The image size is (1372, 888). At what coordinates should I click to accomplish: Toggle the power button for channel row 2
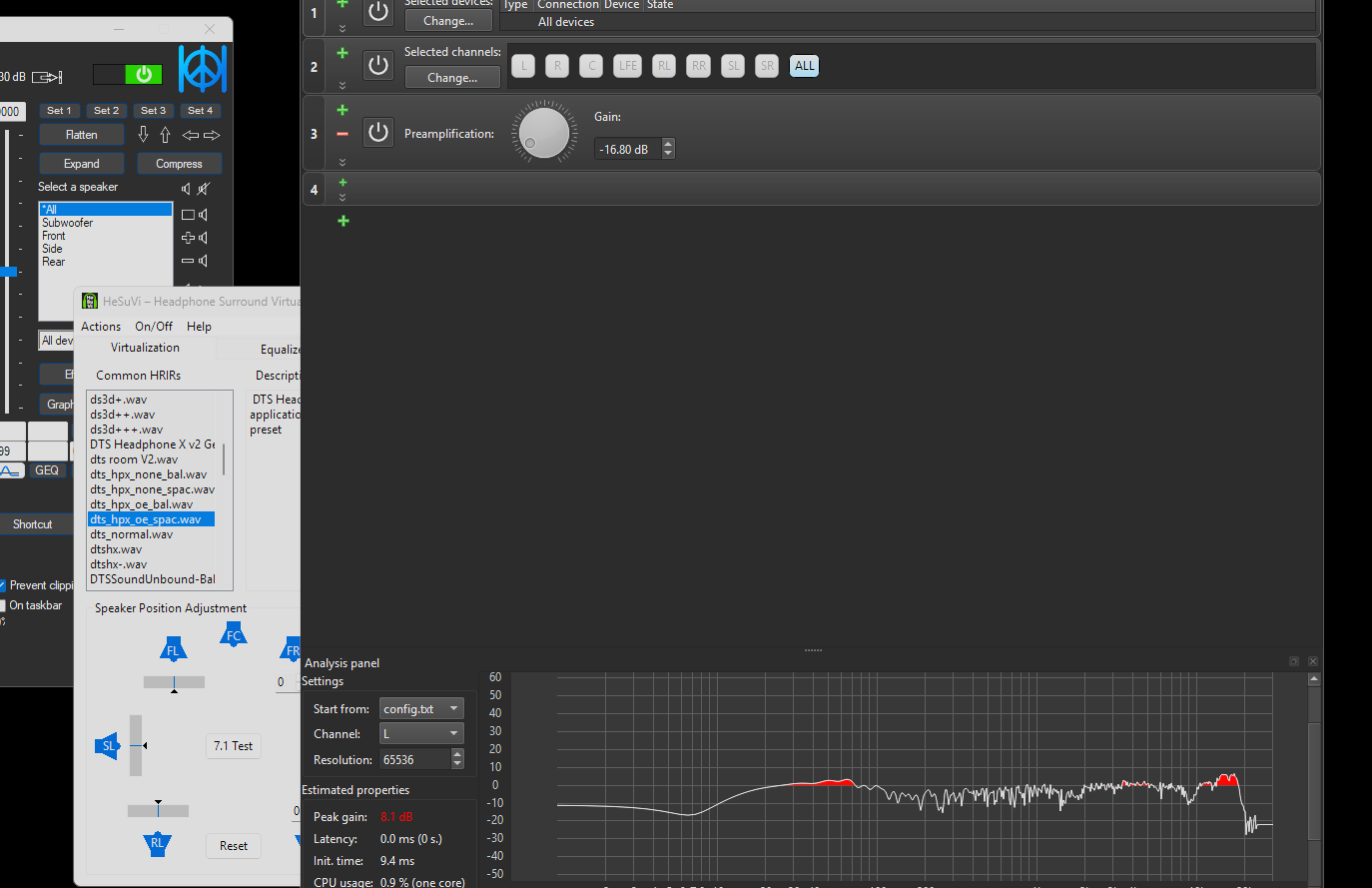pyautogui.click(x=378, y=65)
